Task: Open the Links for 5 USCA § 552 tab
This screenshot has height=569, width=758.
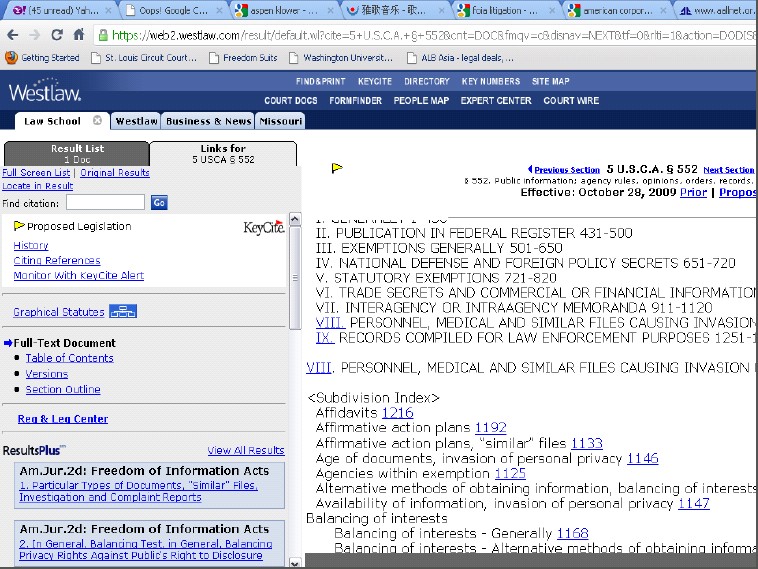Action: click(x=223, y=154)
